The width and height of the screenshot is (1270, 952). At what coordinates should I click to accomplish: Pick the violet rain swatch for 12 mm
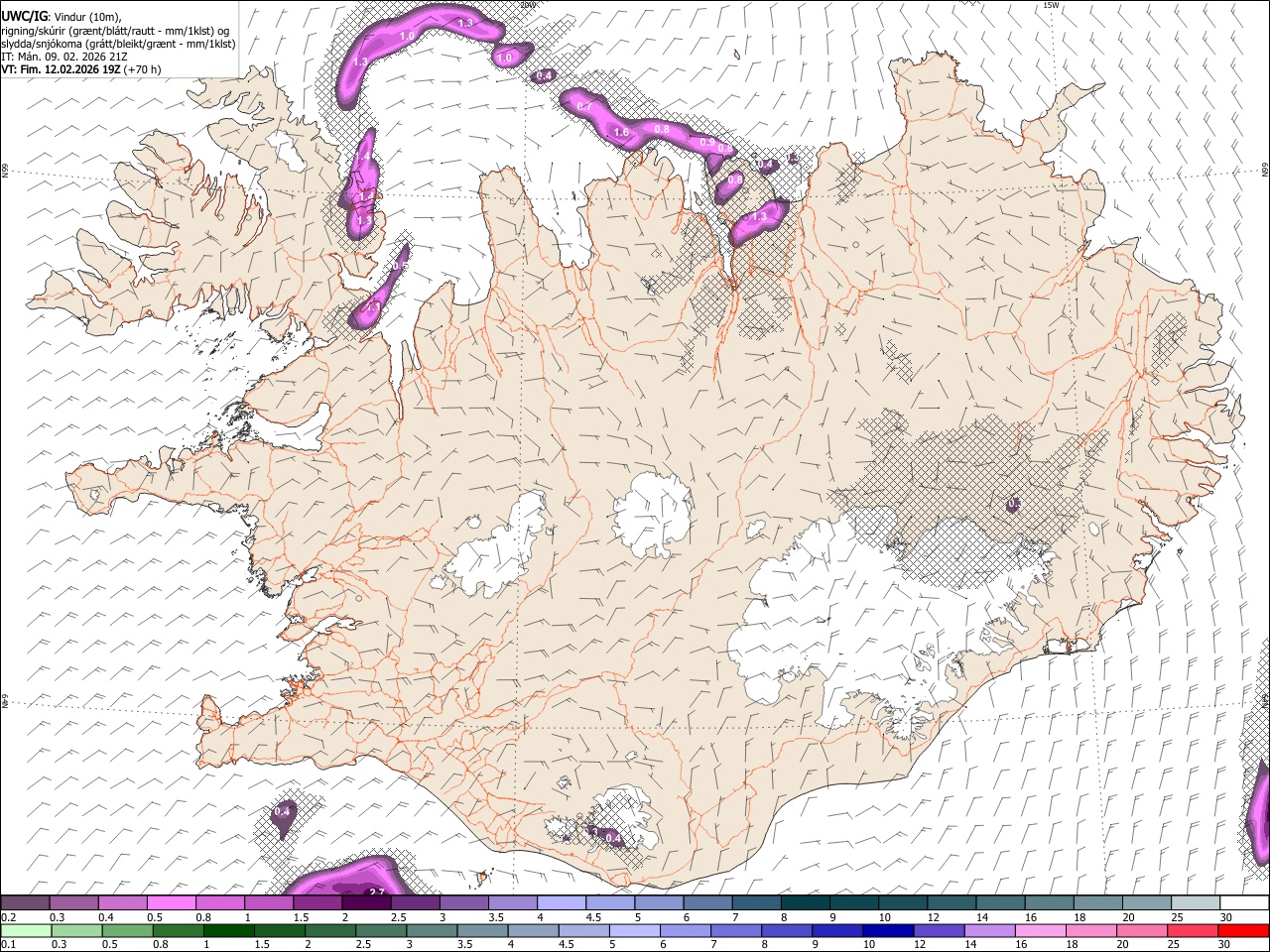pyautogui.click(x=938, y=930)
